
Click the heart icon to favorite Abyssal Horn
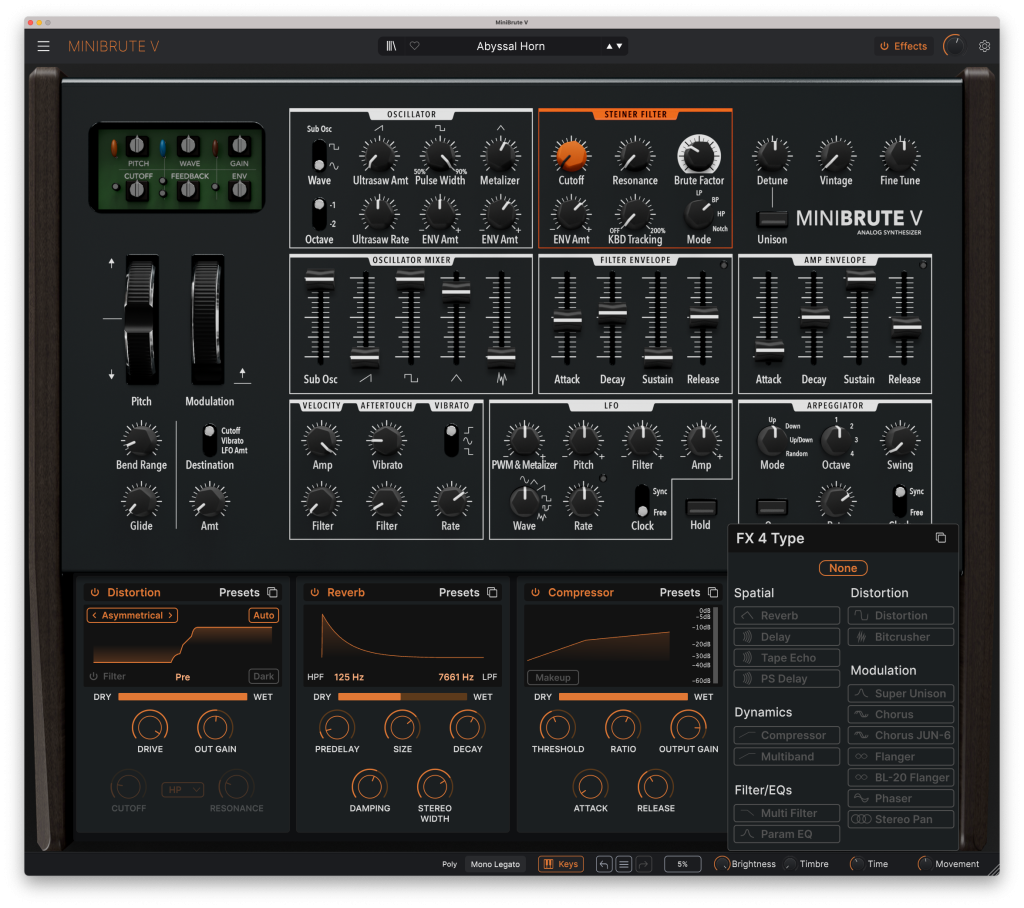[414, 45]
